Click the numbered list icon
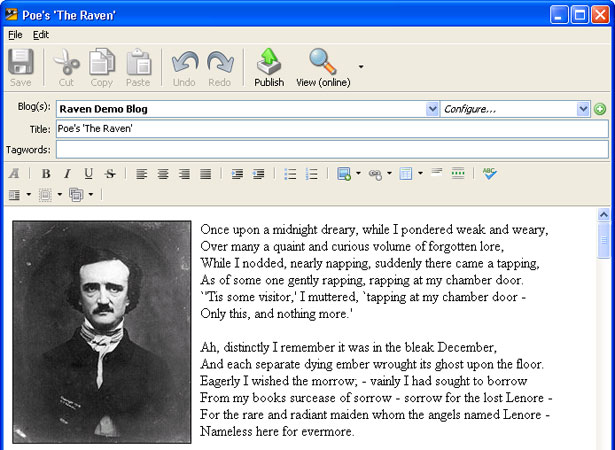The height and width of the screenshot is (450, 615). pyautogui.click(x=311, y=174)
